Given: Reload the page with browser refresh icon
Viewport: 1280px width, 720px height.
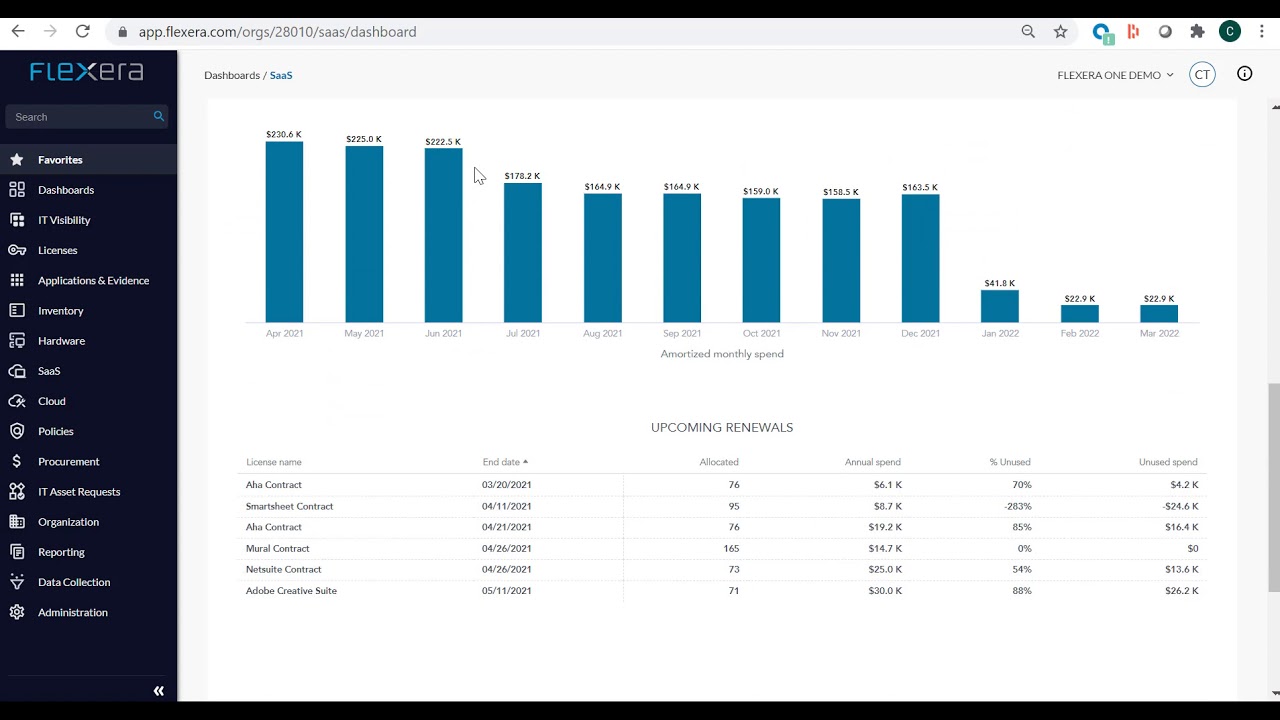Looking at the screenshot, I should [83, 32].
